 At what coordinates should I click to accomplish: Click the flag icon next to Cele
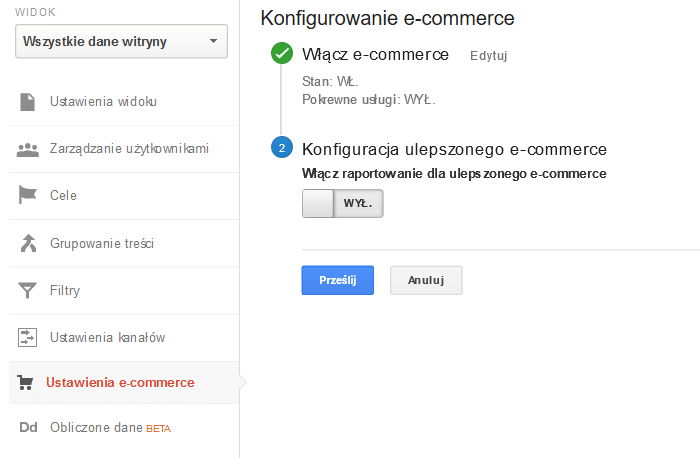28,195
